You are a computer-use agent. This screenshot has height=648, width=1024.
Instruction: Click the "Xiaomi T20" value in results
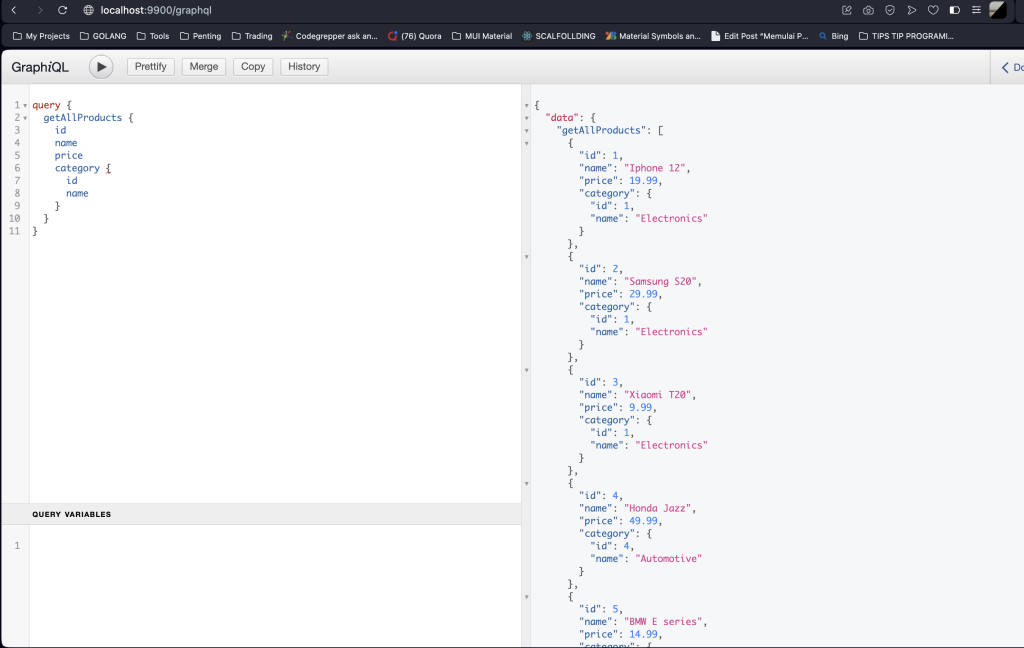pyautogui.click(x=658, y=395)
